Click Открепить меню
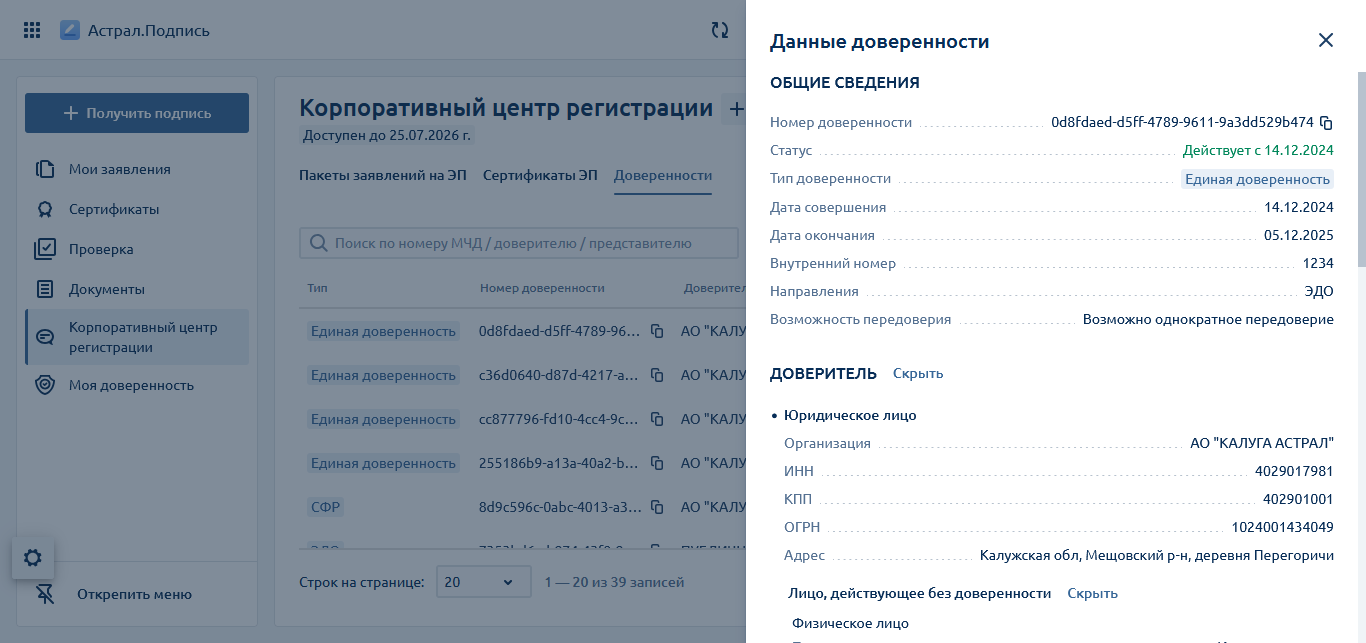 (x=134, y=594)
